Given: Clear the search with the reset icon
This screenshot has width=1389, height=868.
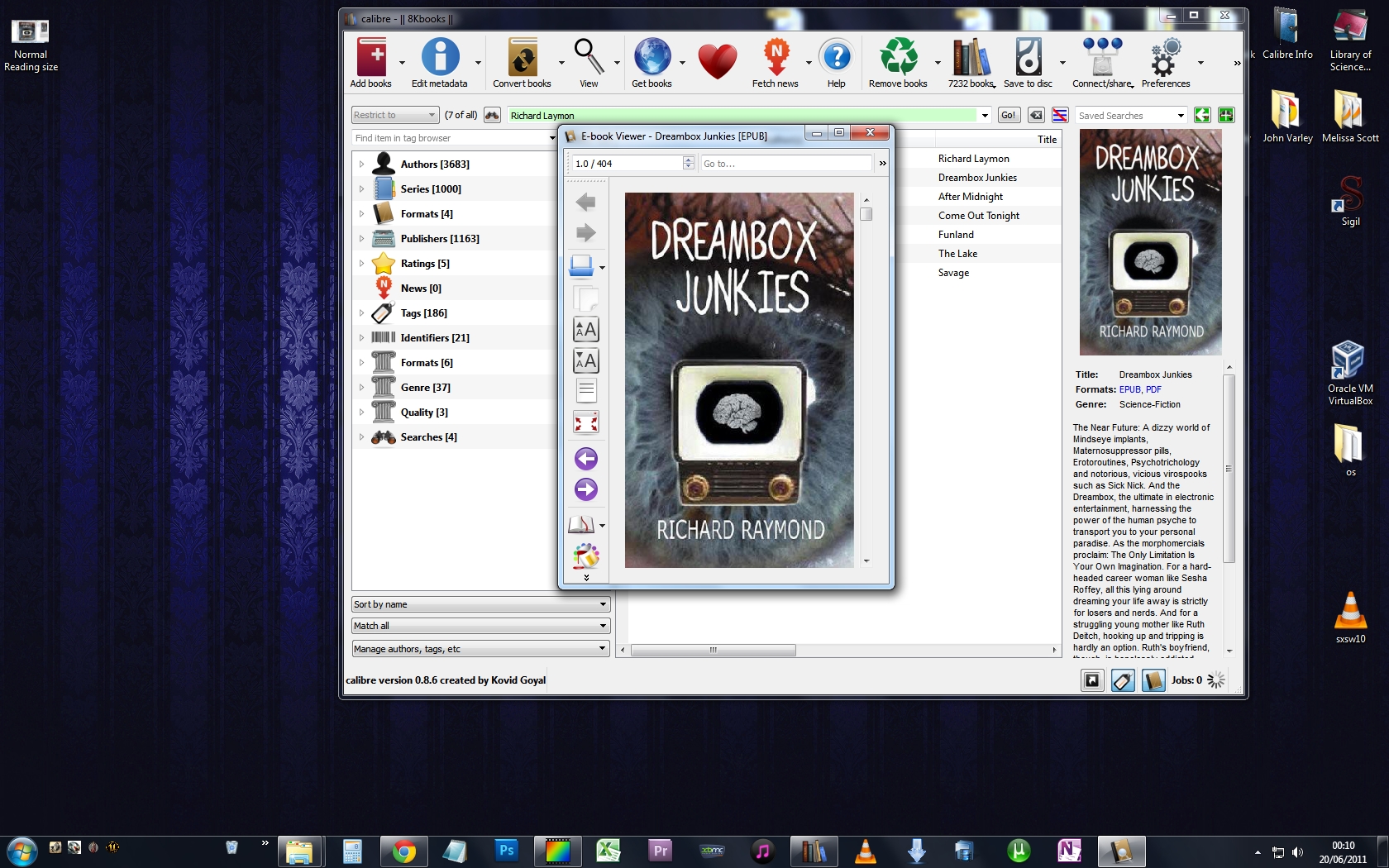Looking at the screenshot, I should [1036, 115].
